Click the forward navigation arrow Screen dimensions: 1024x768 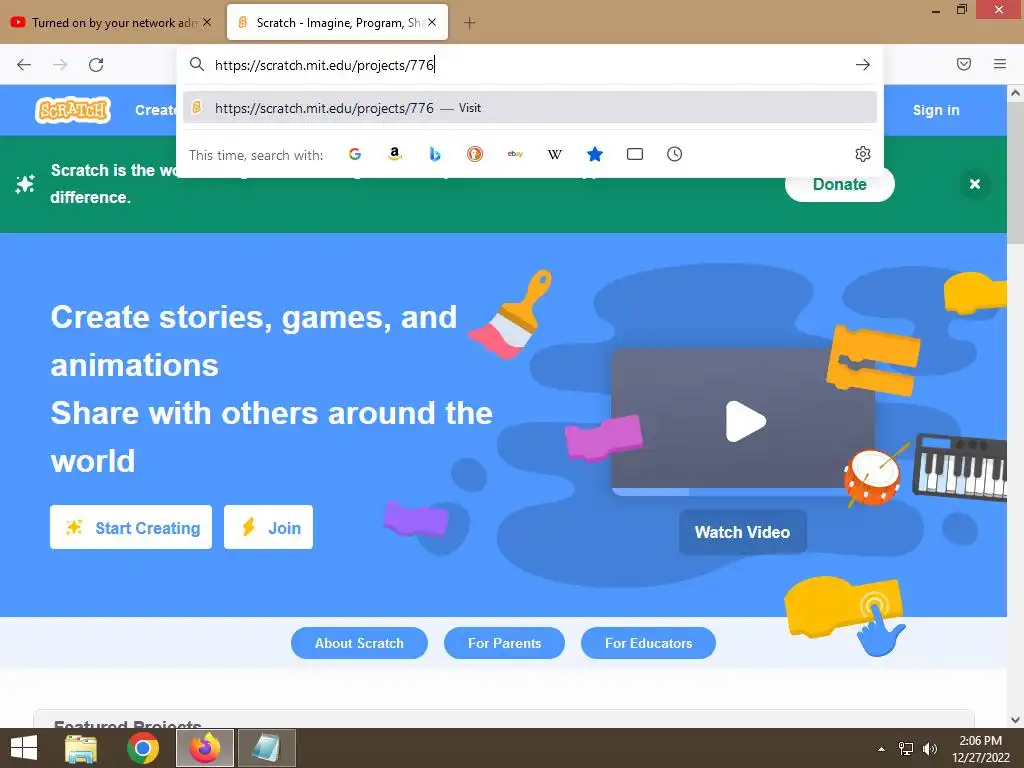pos(60,65)
